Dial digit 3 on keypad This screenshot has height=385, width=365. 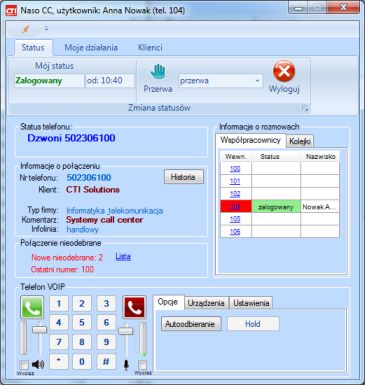coord(106,304)
